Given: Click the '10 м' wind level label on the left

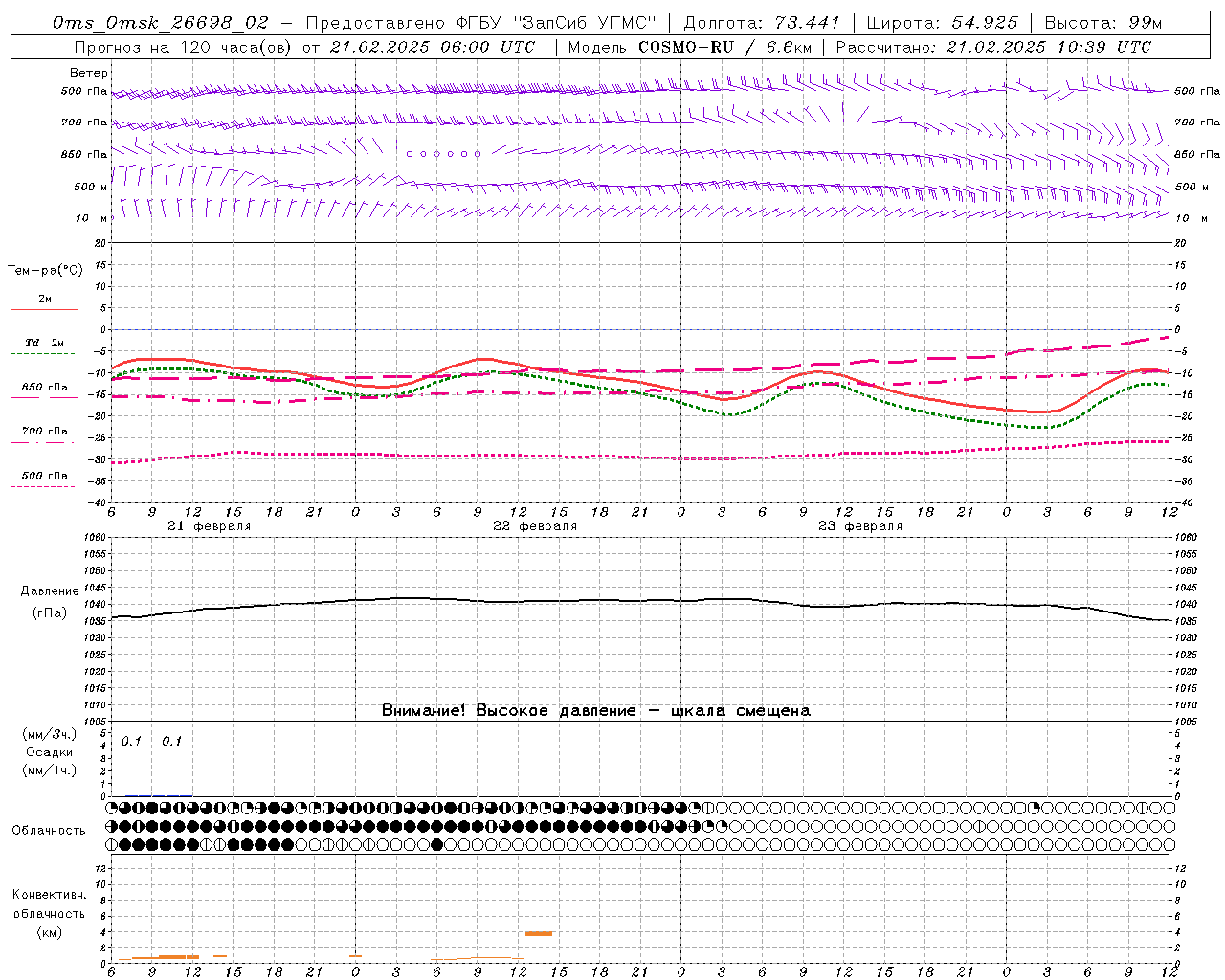Looking at the screenshot, I should (x=92, y=218).
